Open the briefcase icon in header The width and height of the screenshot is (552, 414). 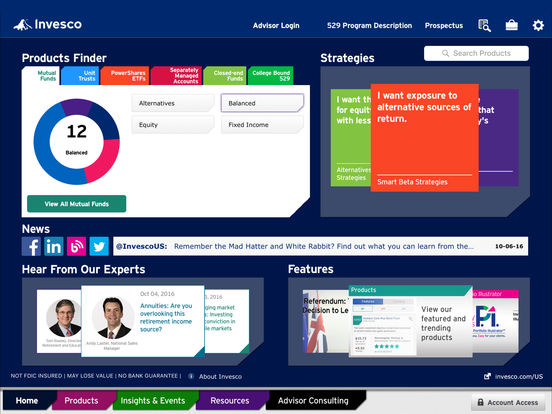coord(512,25)
